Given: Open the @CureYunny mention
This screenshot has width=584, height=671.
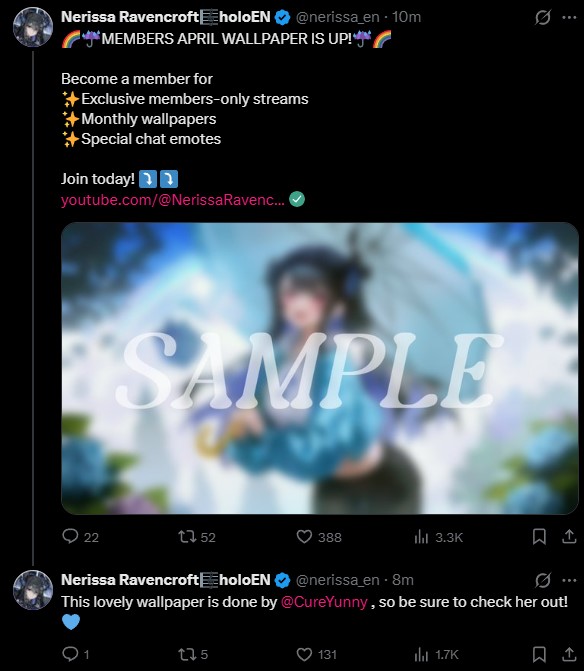Looking at the screenshot, I should point(324,602).
